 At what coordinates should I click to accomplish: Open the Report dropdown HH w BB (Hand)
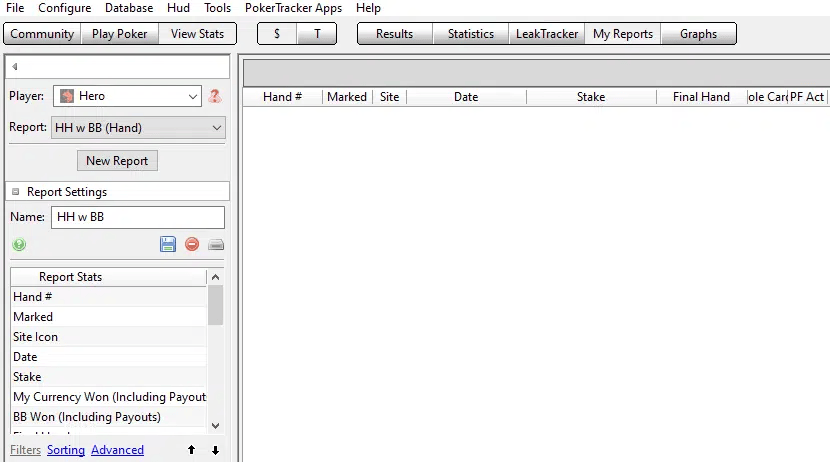coord(138,128)
